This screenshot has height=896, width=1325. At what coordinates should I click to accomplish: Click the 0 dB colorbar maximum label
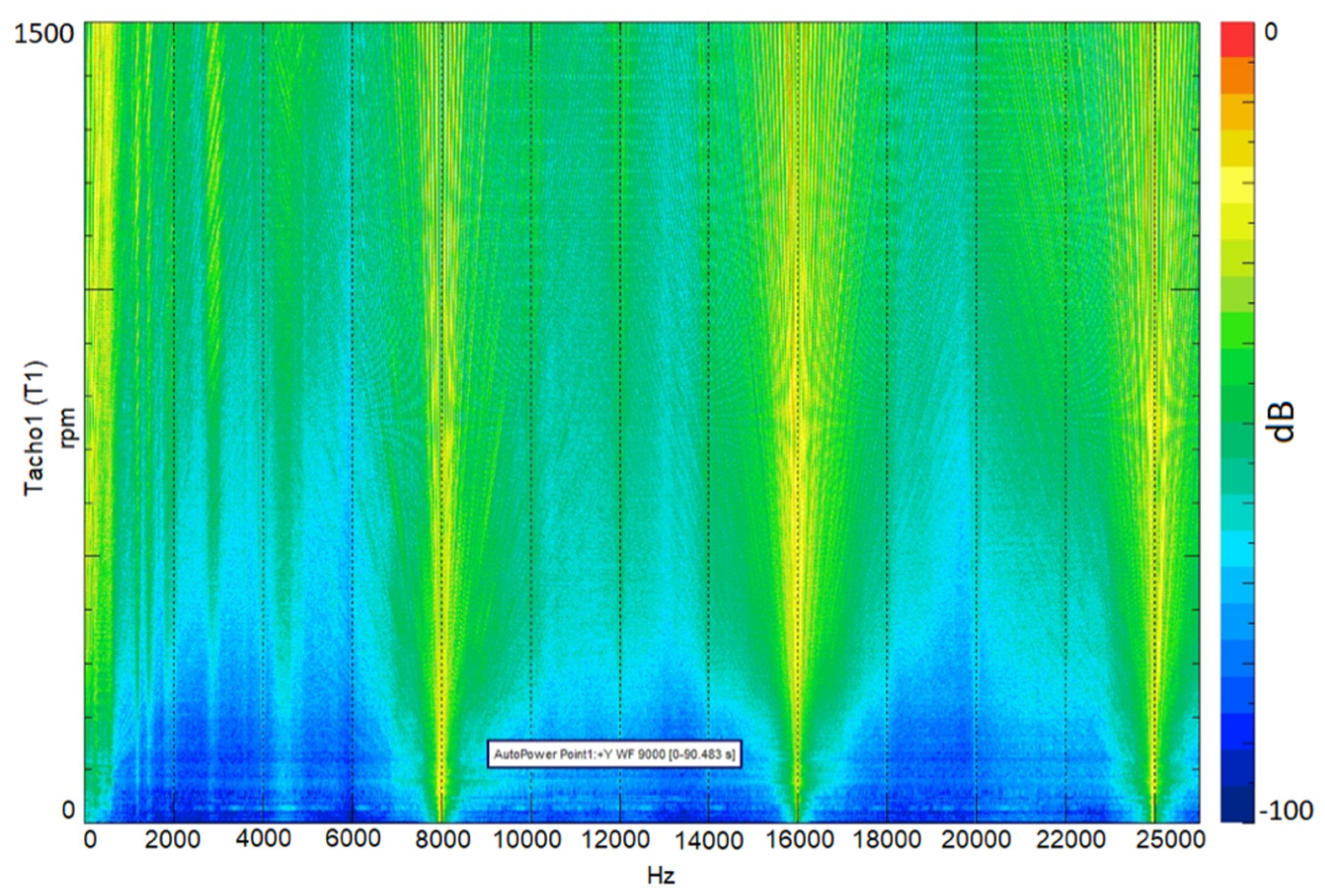click(x=1271, y=32)
